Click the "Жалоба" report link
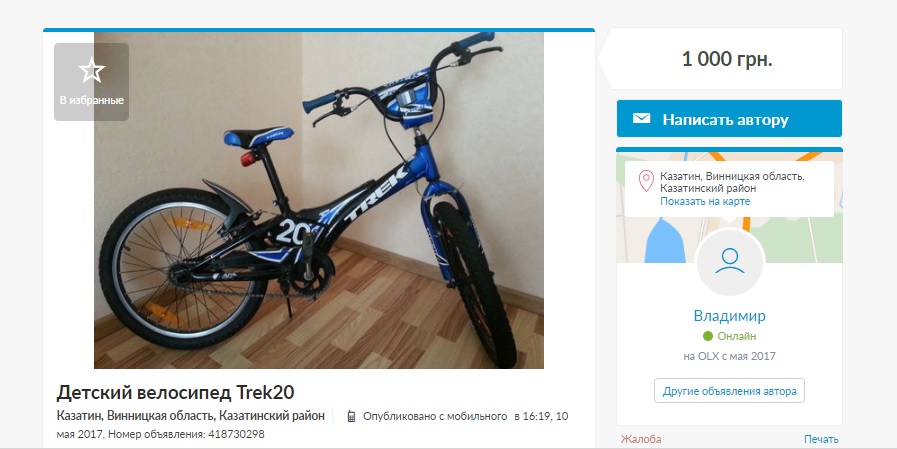Viewport: 897px width, 449px height. pyautogui.click(x=641, y=439)
